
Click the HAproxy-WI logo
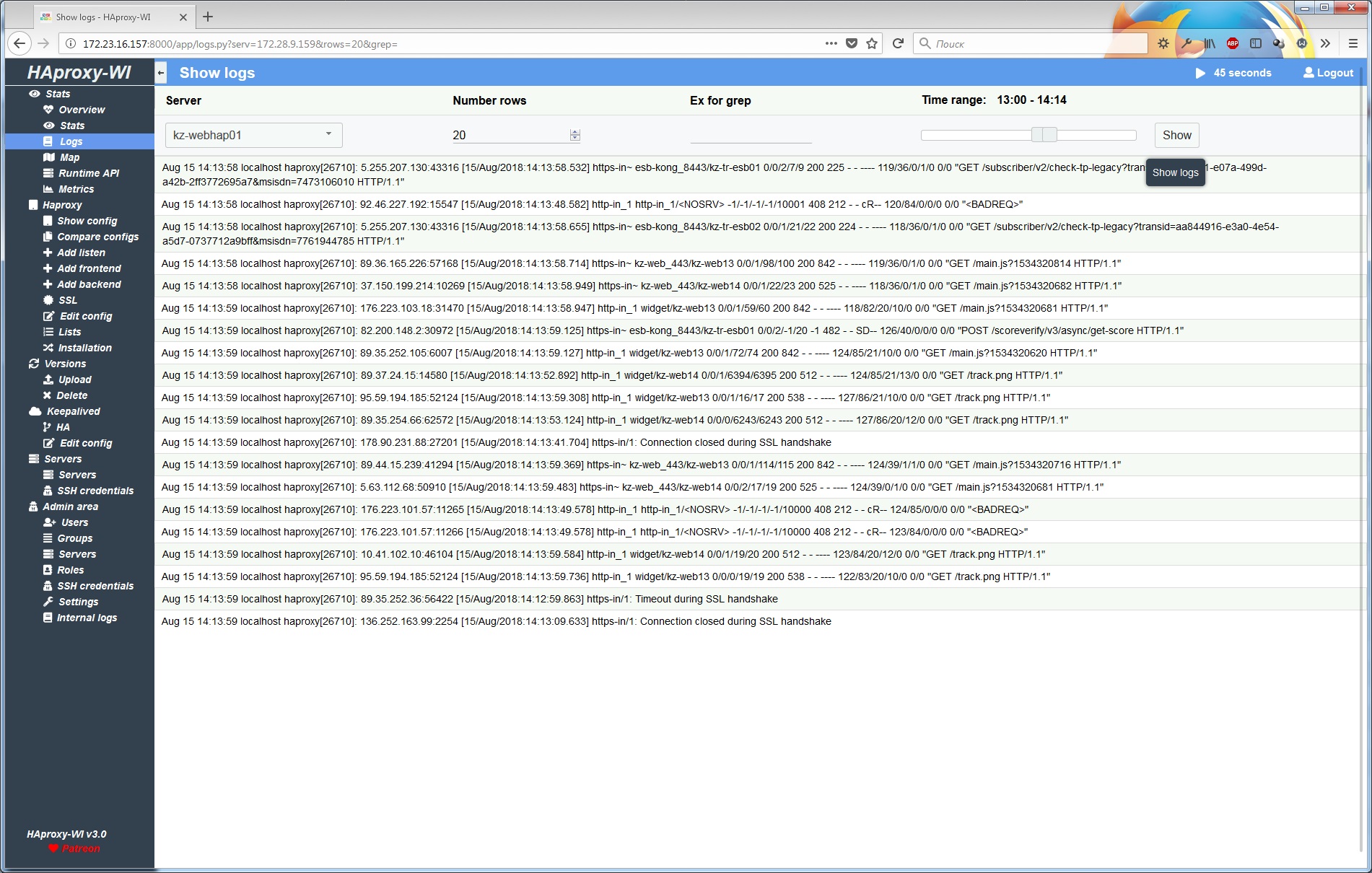79,72
